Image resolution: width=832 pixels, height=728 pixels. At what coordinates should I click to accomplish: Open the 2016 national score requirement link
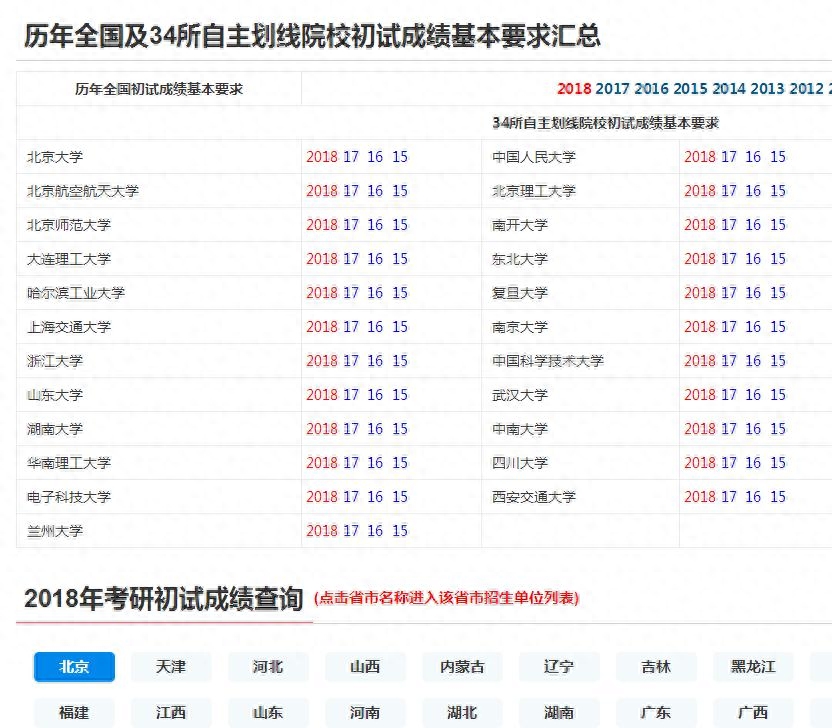point(652,89)
